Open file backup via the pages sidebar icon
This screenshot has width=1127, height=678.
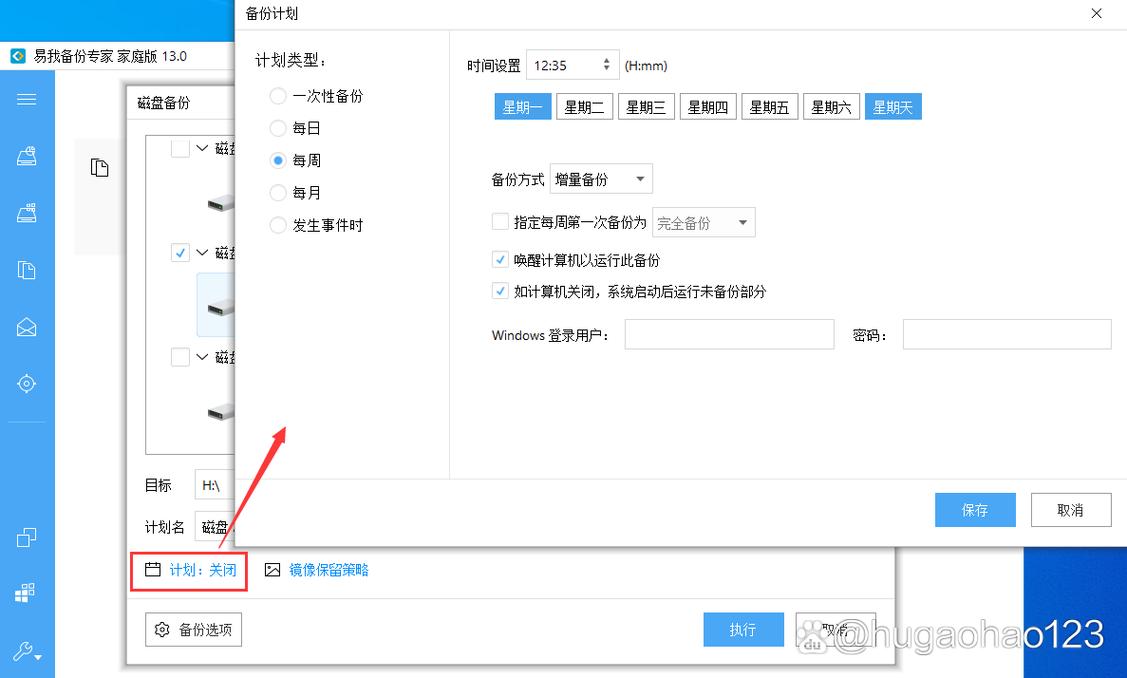point(27,270)
